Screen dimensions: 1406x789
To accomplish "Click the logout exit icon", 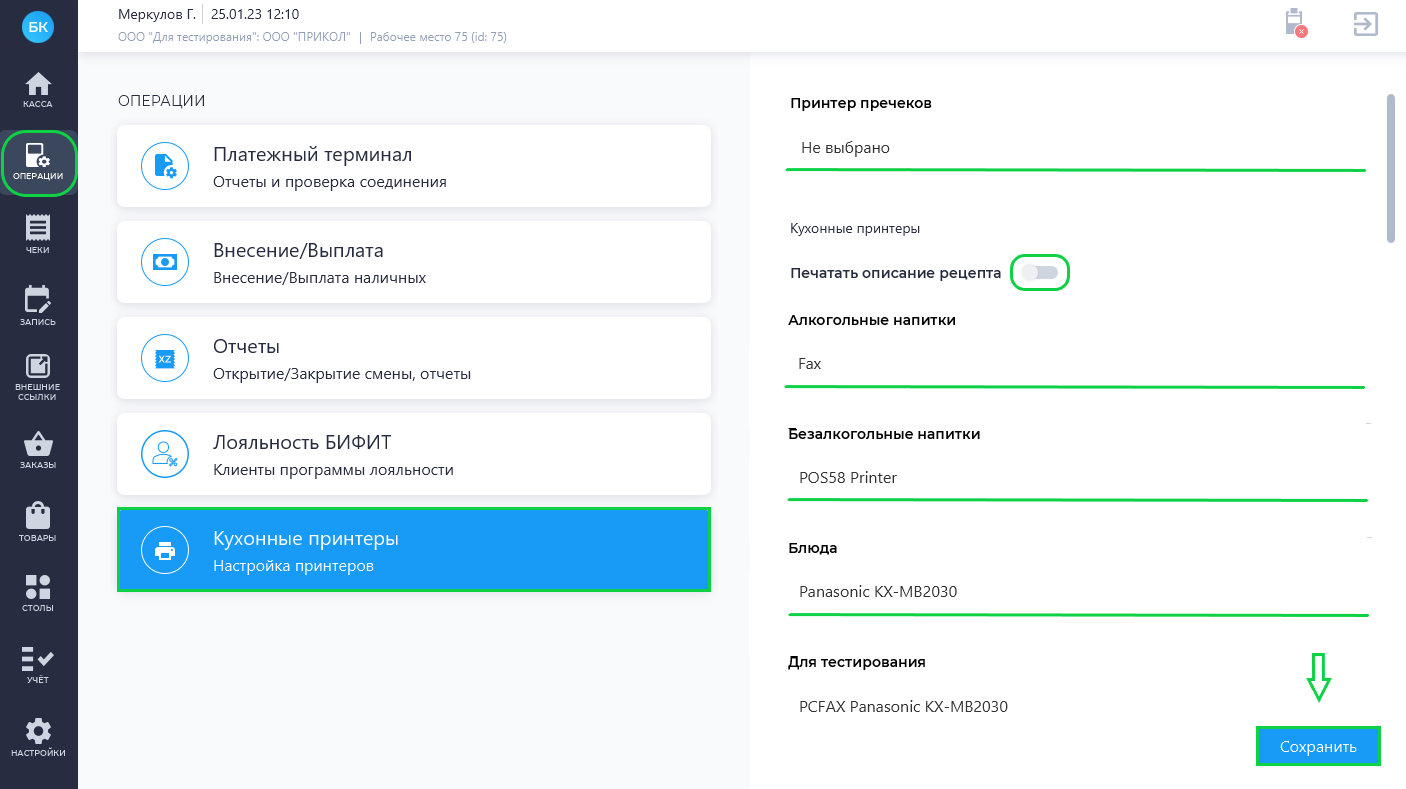I will (1366, 24).
